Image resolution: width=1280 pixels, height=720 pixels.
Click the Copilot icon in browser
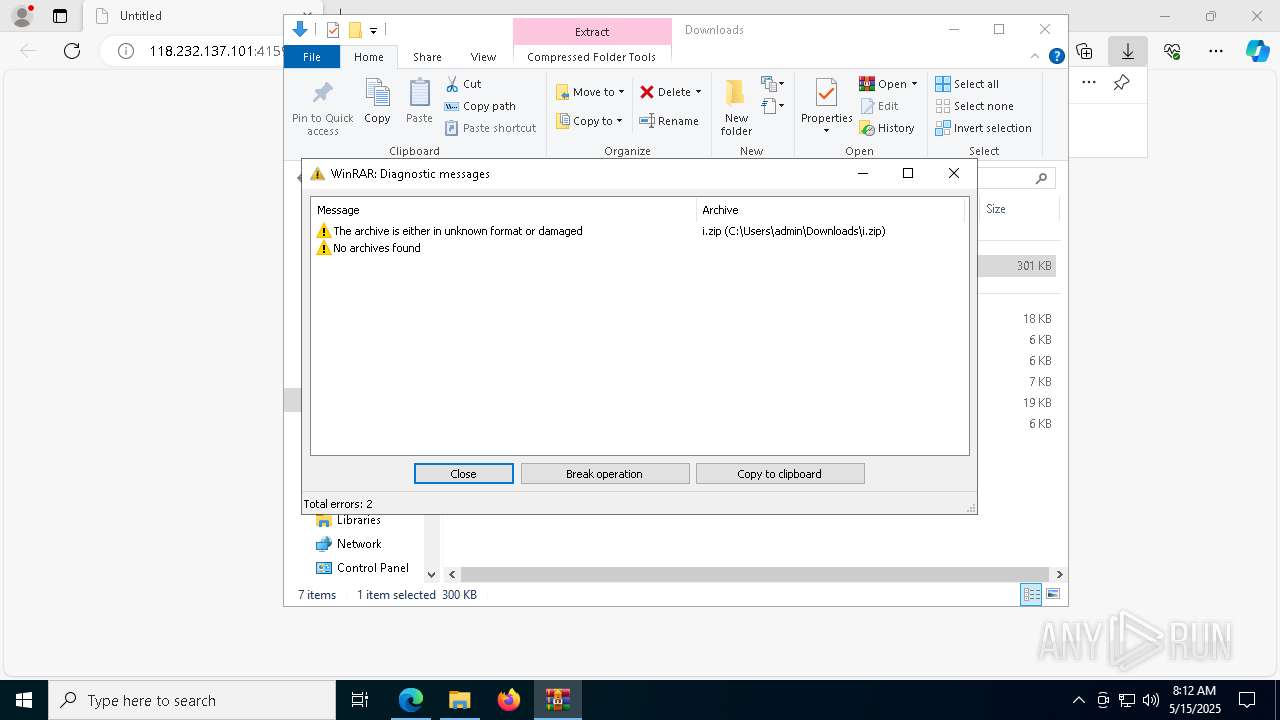coord(1257,51)
